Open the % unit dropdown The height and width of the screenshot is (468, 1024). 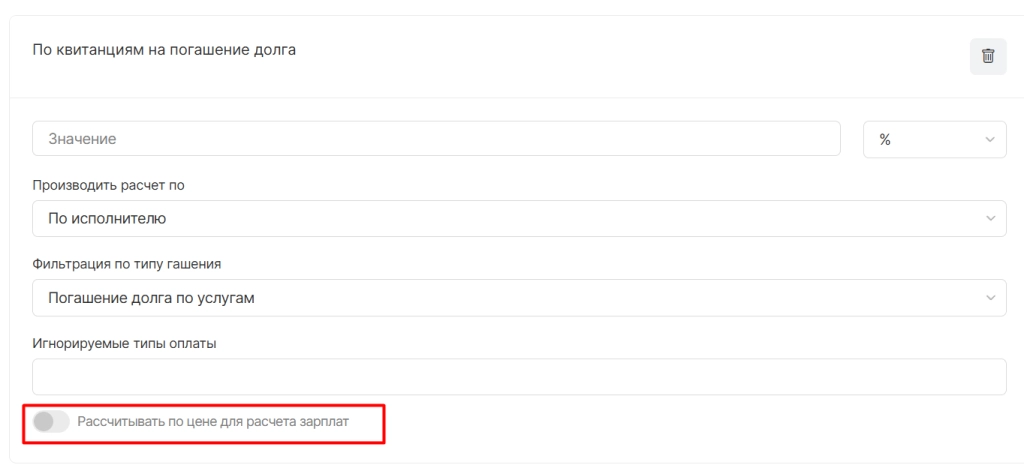coord(935,139)
